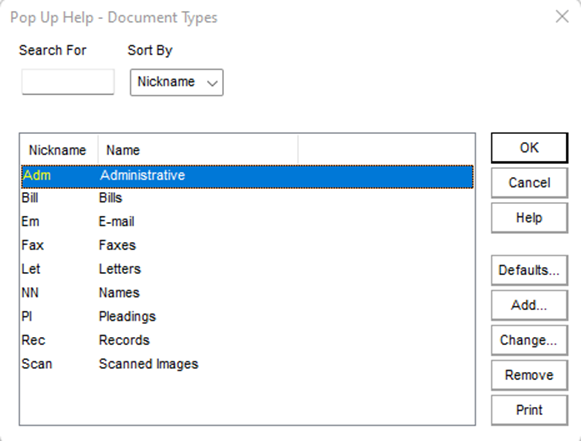Click Change... to edit selected type

[529, 340]
